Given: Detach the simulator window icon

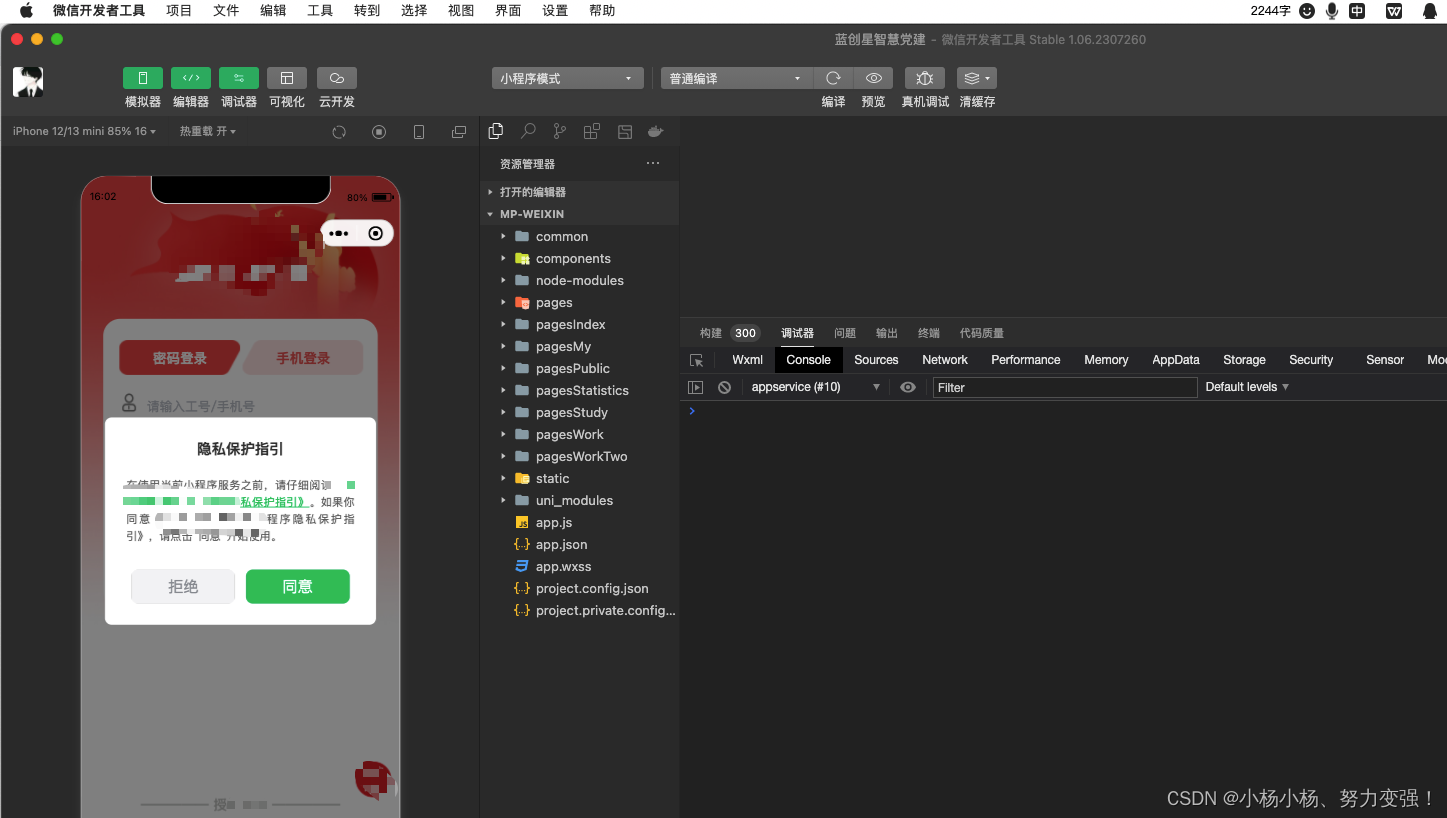Looking at the screenshot, I should pyautogui.click(x=459, y=132).
